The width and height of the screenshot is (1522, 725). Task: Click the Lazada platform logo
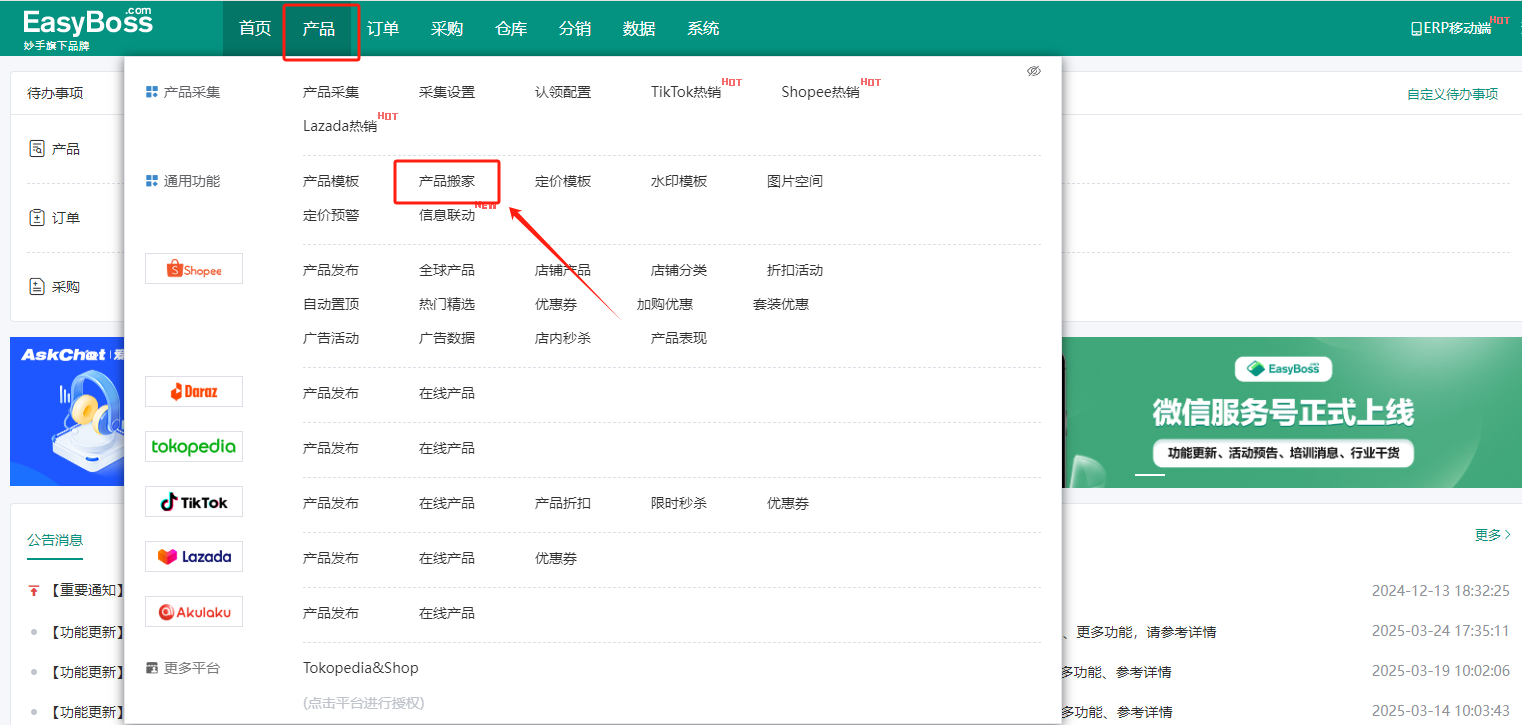pos(194,557)
